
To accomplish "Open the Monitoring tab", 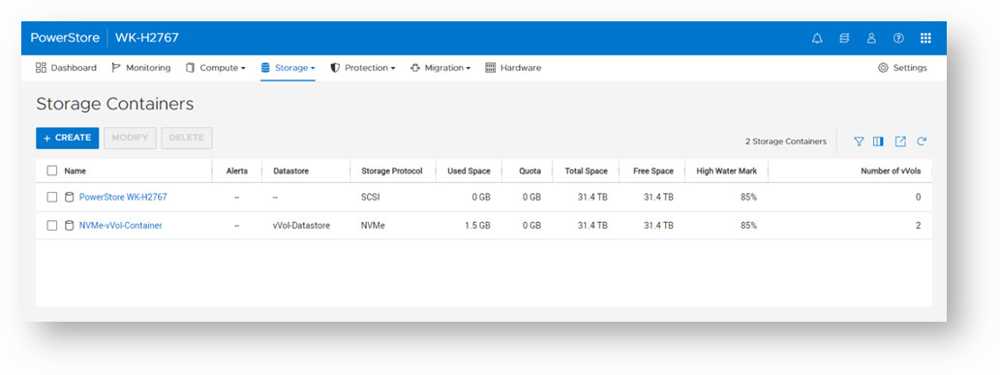I will [x=141, y=68].
